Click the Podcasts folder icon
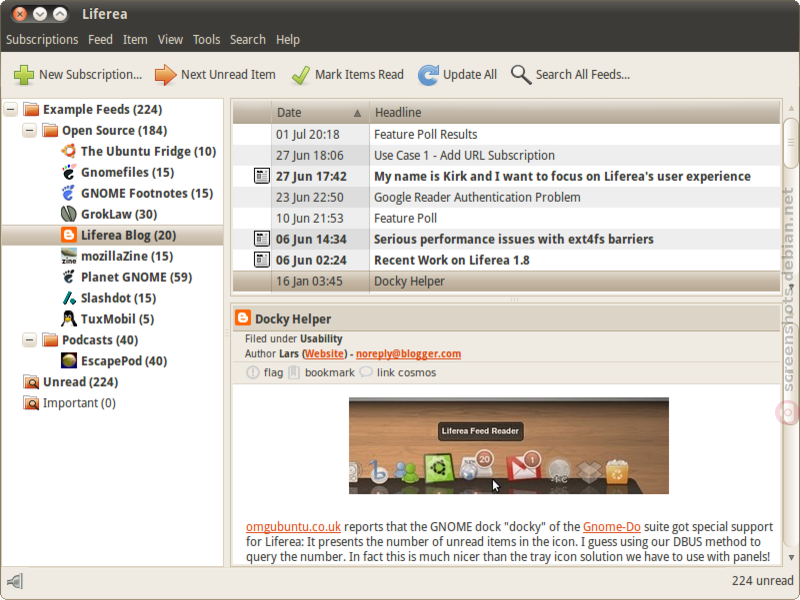 pyautogui.click(x=50, y=339)
